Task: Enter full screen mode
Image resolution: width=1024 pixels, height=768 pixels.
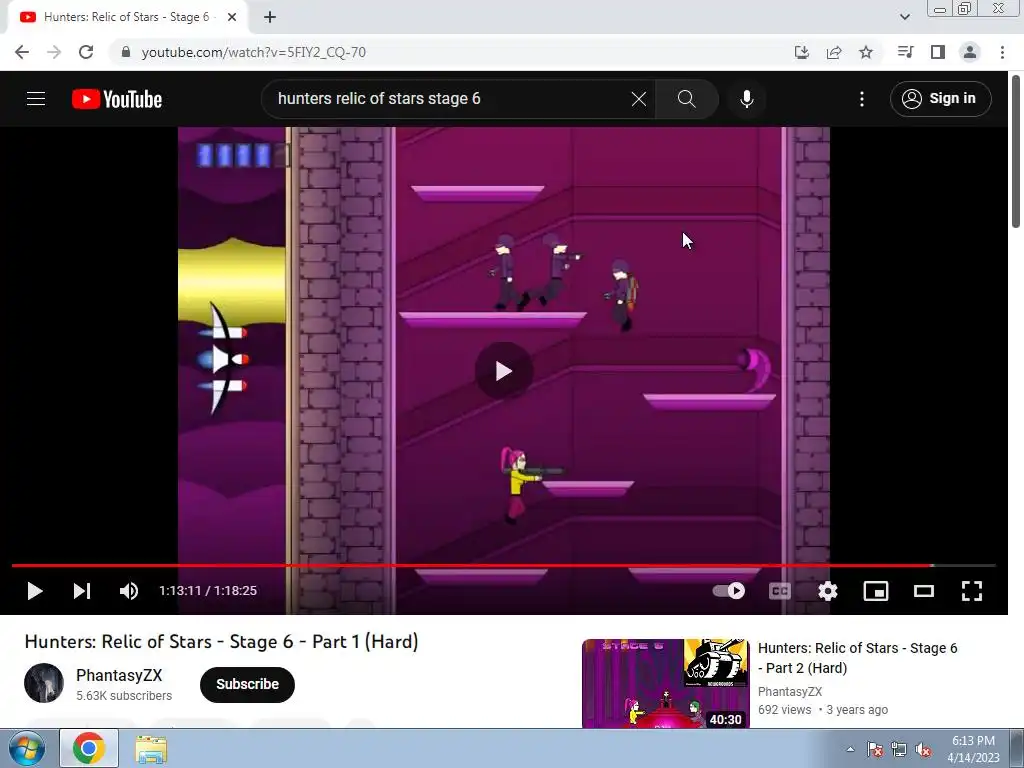Action: (972, 591)
